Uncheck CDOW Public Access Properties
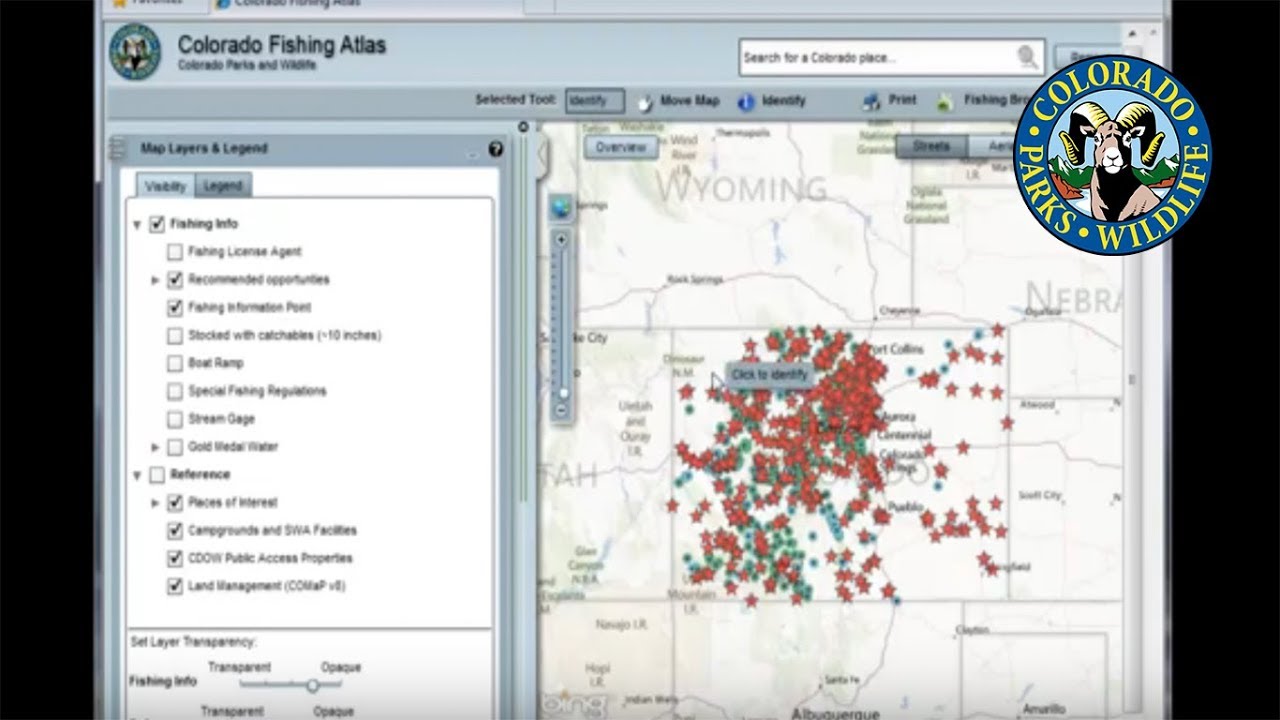1280x720 pixels. point(175,559)
